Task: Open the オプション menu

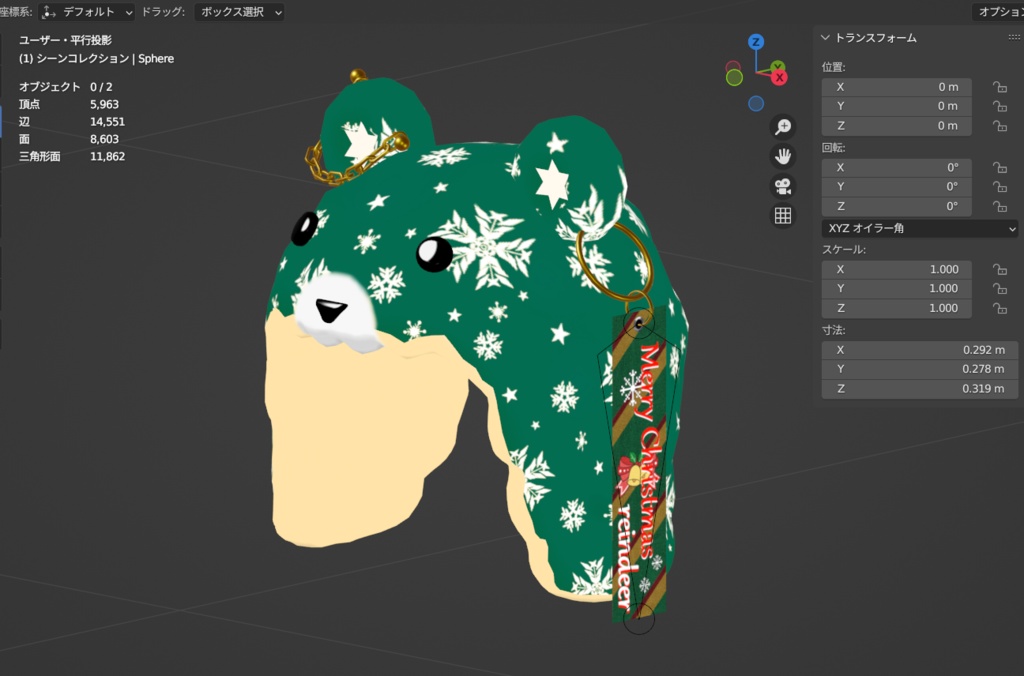Action: (999, 12)
